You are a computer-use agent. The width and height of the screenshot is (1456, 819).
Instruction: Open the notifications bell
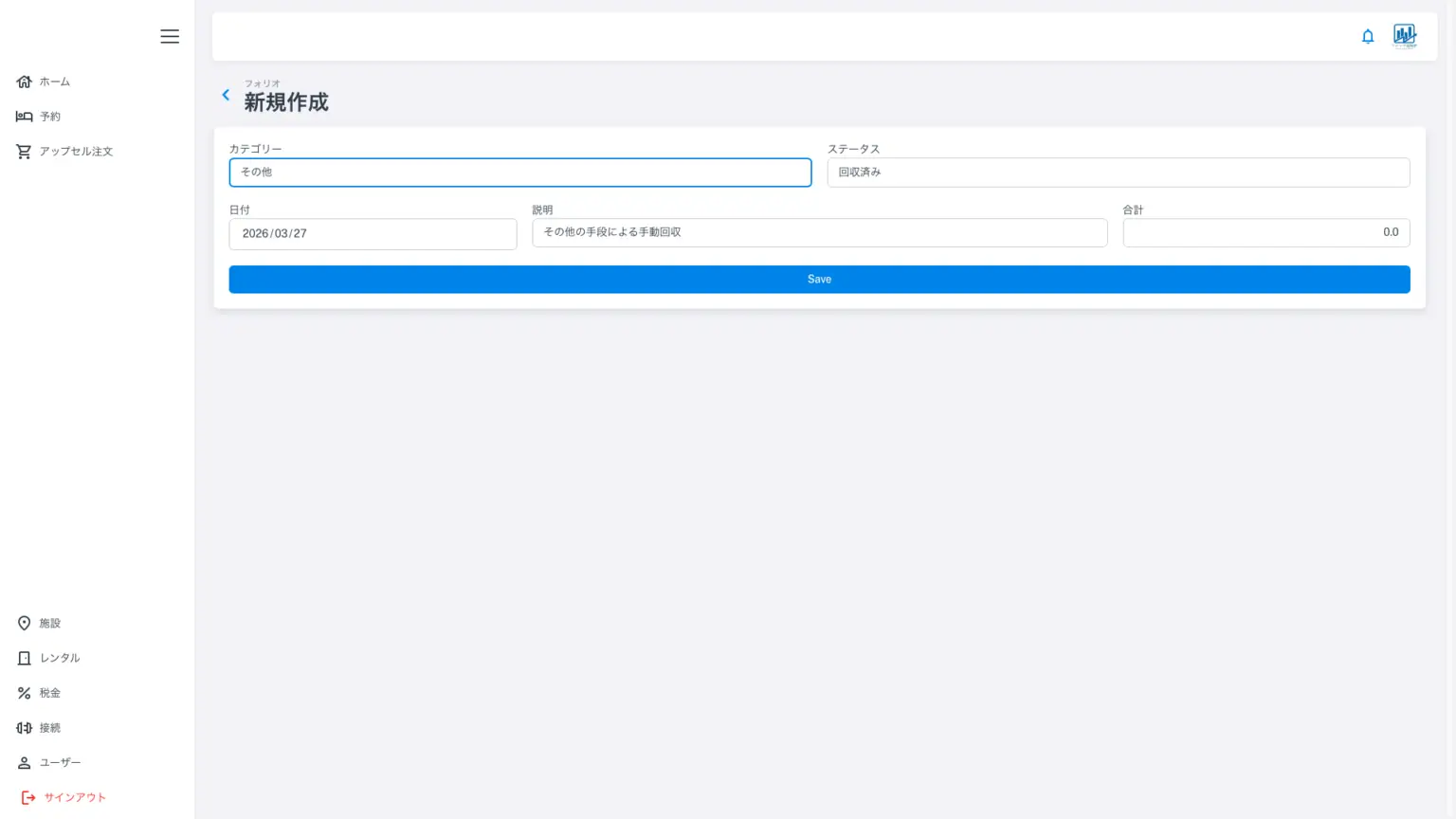coord(1368,36)
